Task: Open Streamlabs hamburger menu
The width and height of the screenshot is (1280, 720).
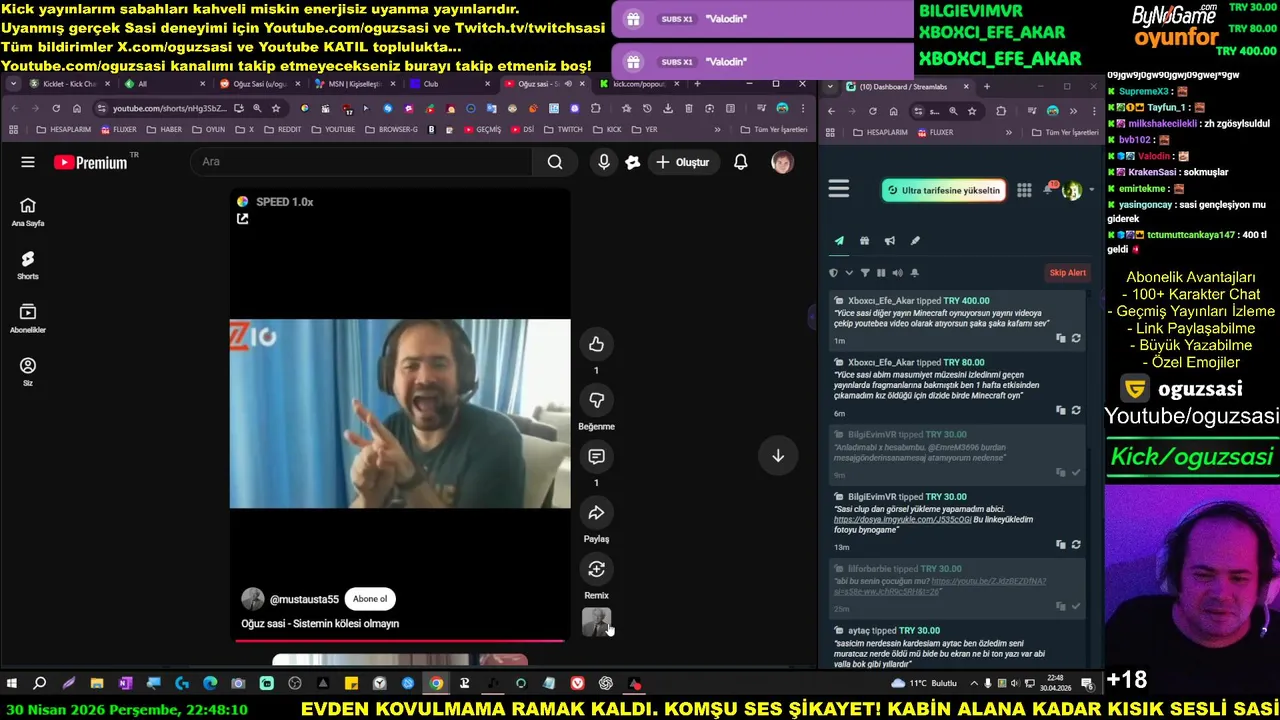Action: [x=839, y=189]
